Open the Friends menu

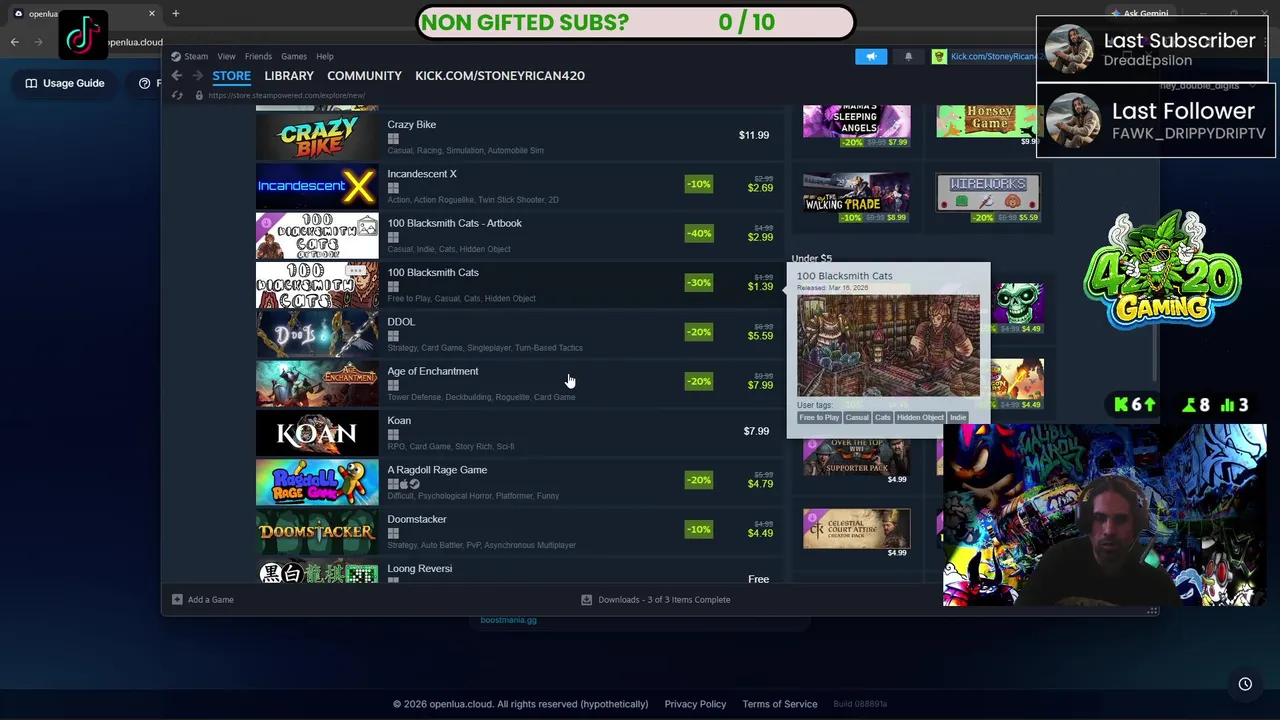(x=258, y=56)
